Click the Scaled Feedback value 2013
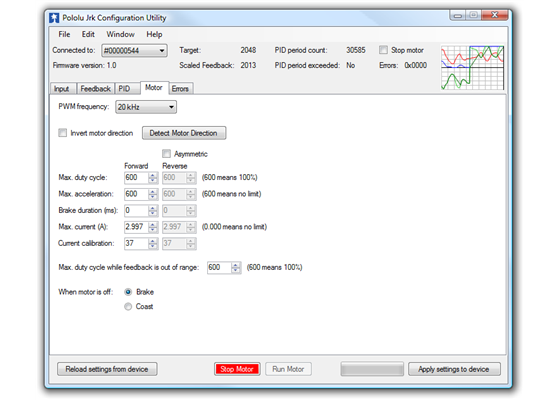This screenshot has height=400, width=560. click(248, 65)
